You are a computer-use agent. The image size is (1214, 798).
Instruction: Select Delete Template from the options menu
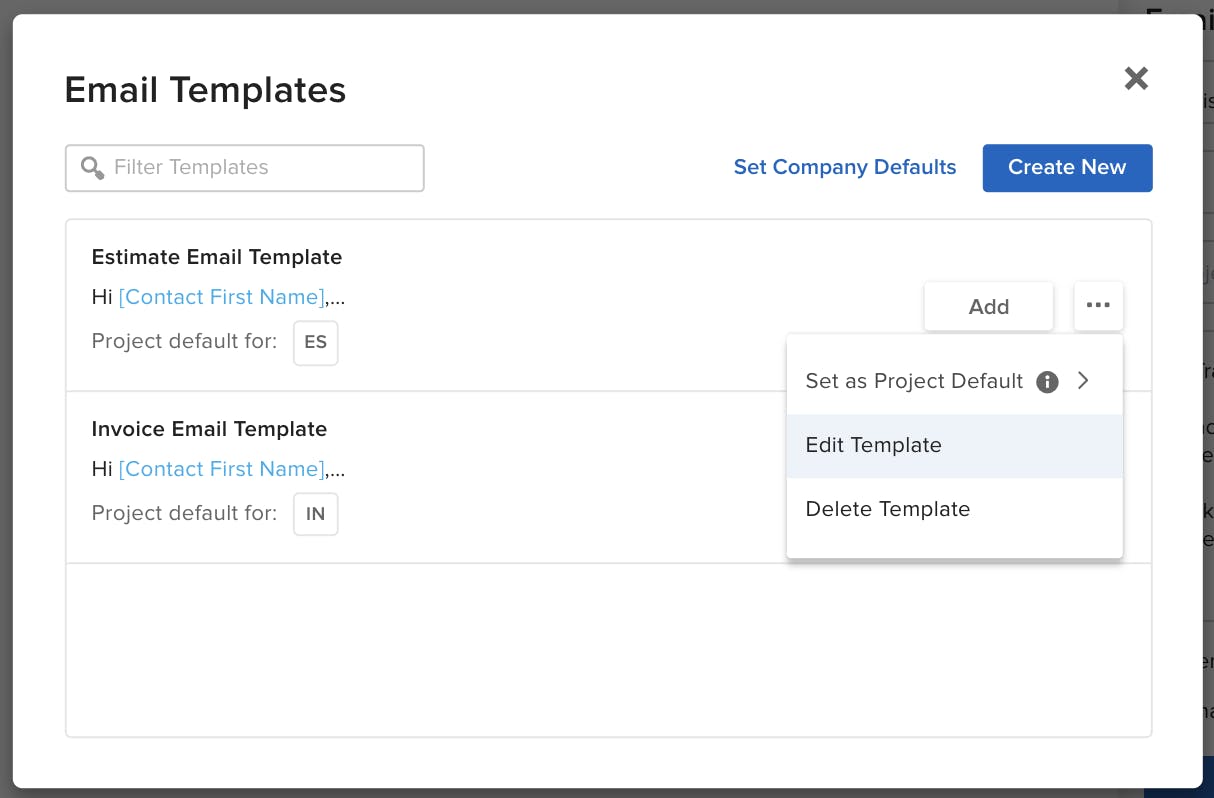click(887, 509)
